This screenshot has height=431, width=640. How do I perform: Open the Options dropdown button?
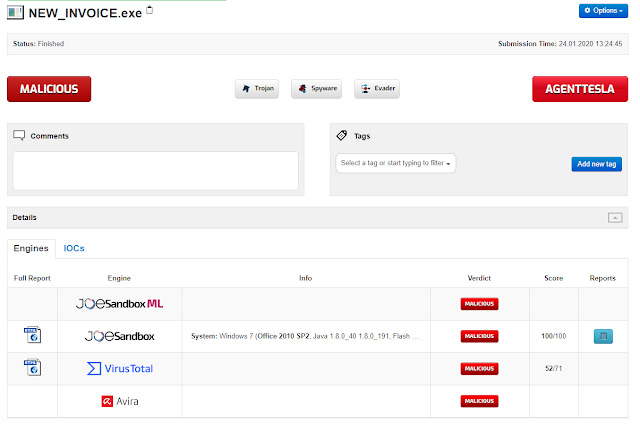click(x=603, y=11)
